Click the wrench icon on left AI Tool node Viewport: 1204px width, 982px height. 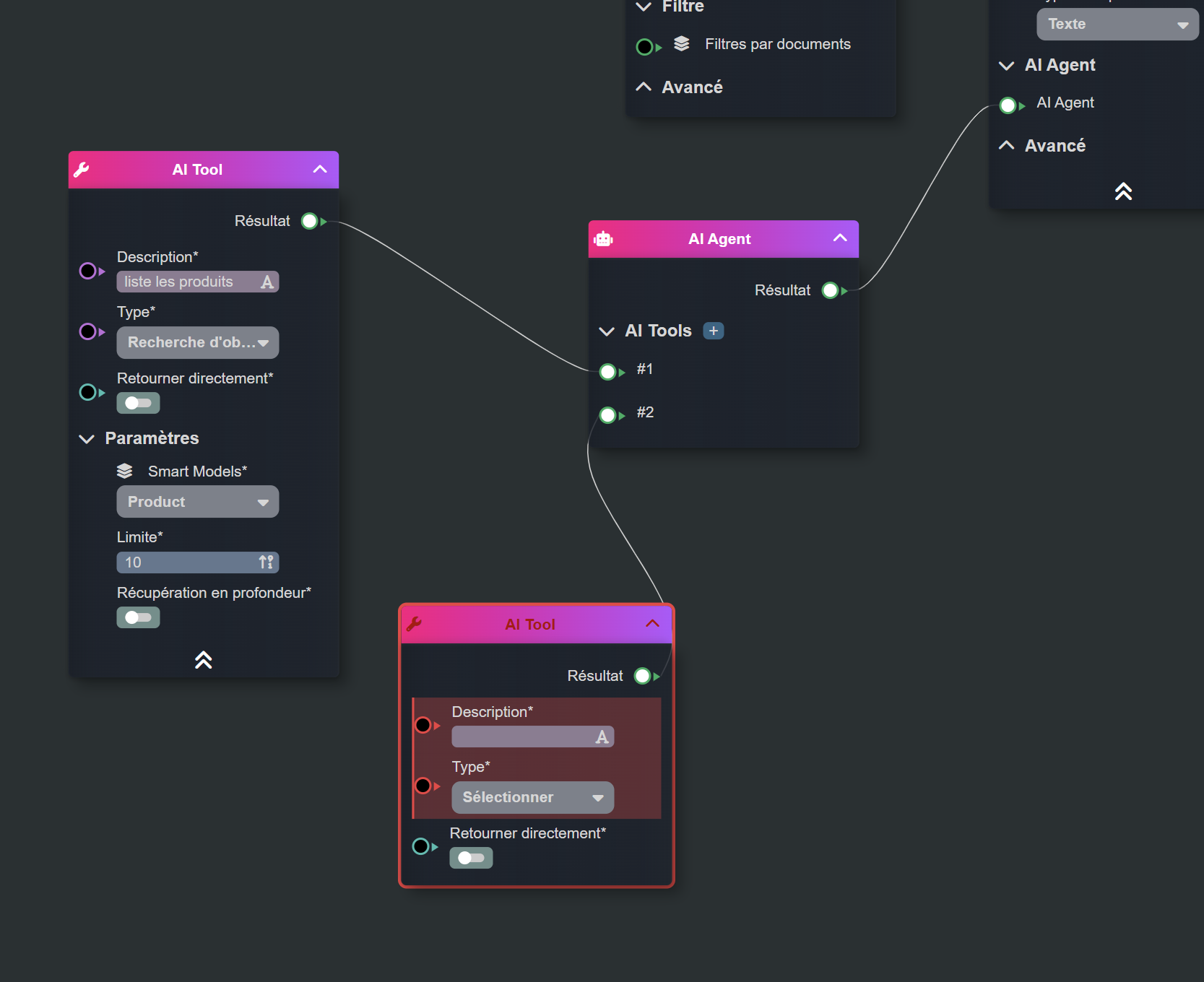pyautogui.click(x=82, y=170)
